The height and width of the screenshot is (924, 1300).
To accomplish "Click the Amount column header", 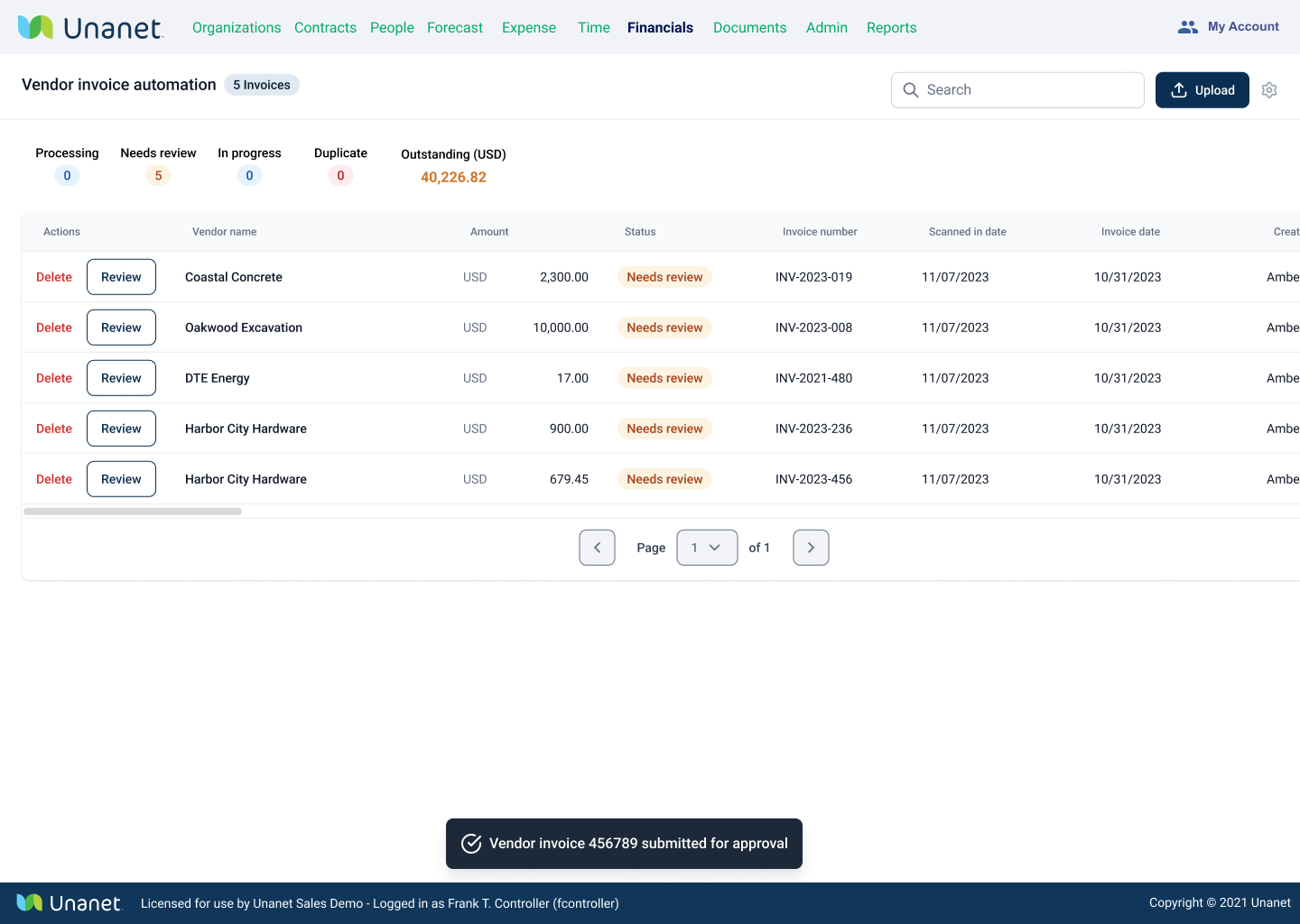I will 489,232.
